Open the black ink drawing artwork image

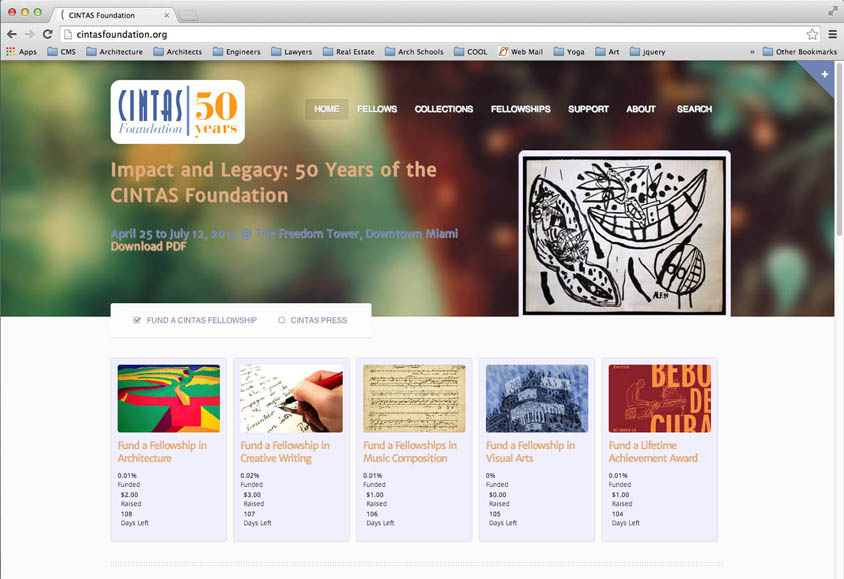tap(624, 235)
